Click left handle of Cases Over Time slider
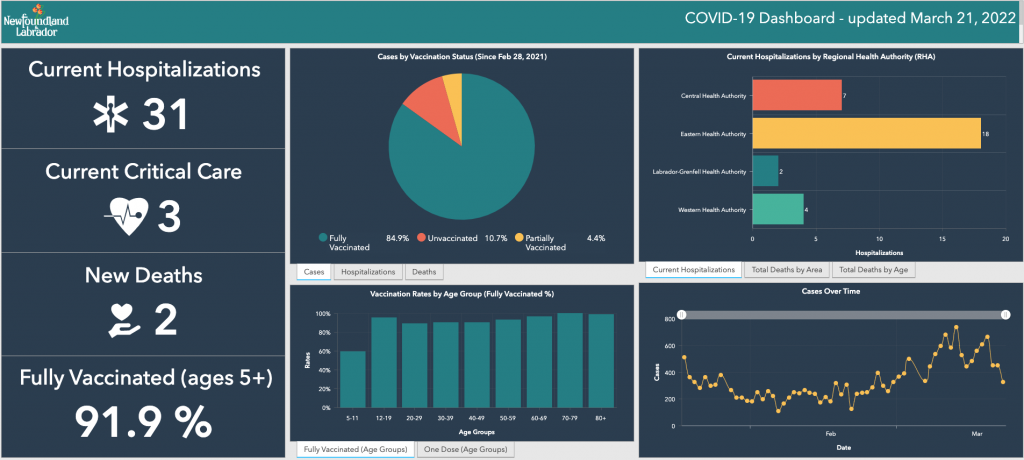 682,314
